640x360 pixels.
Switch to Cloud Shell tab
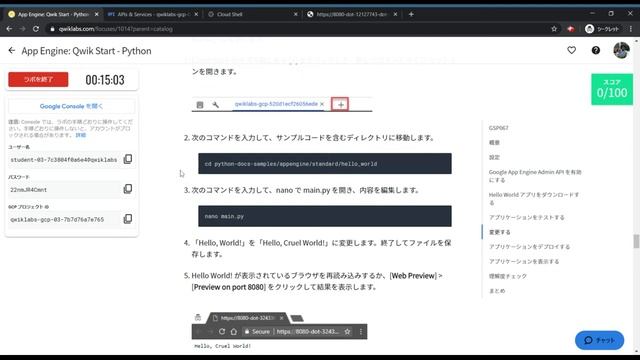tap(251, 14)
